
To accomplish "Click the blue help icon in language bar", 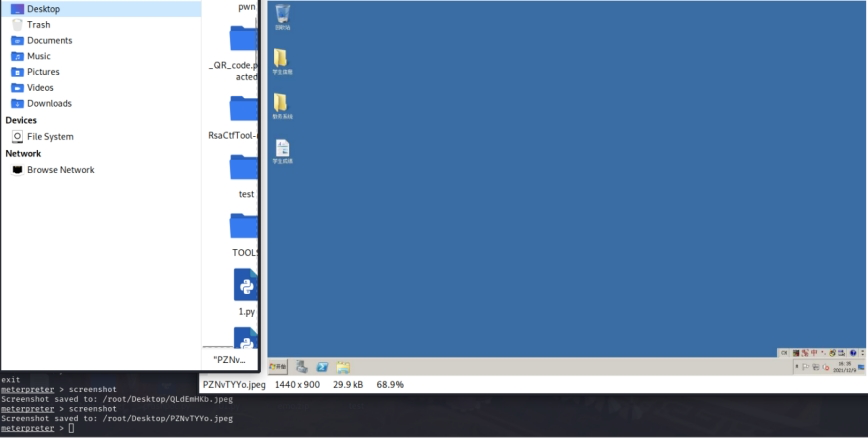I will point(853,353).
